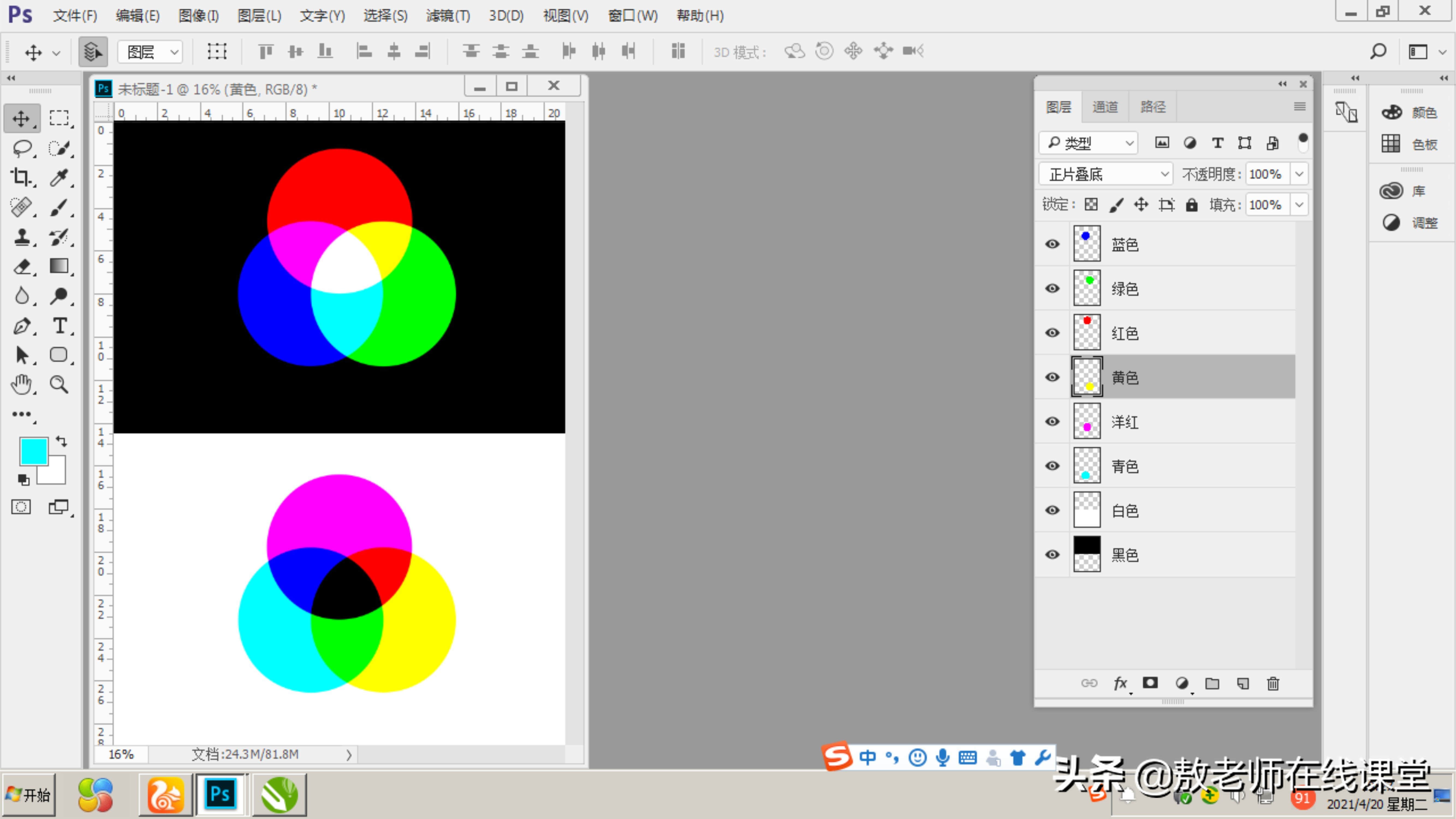Select the Crop tool
Viewport: 1456px width, 819px height.
tap(22, 177)
